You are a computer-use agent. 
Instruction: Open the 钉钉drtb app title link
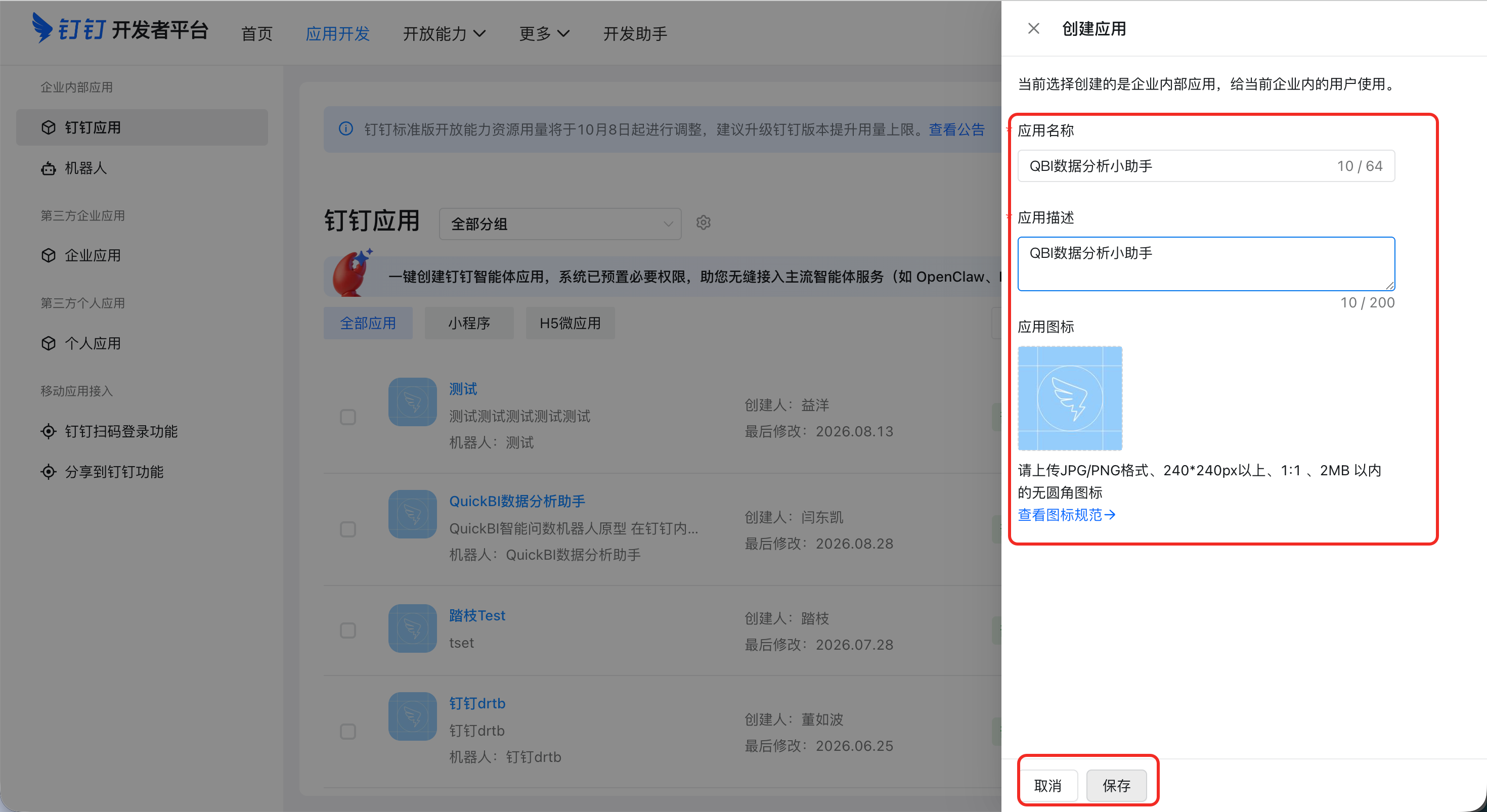point(477,703)
